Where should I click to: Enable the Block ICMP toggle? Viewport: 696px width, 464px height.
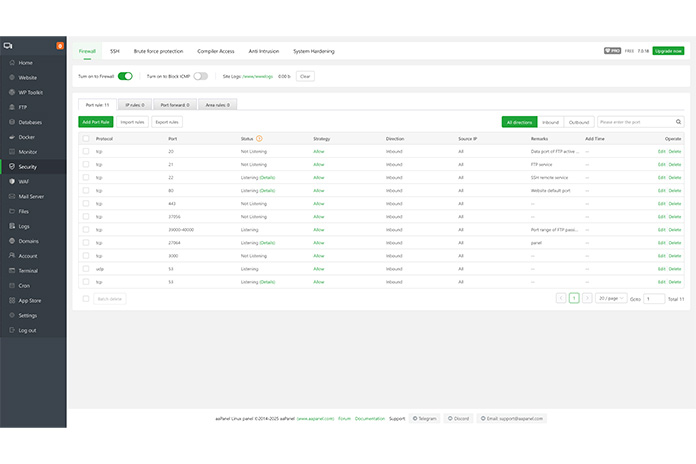(200, 76)
